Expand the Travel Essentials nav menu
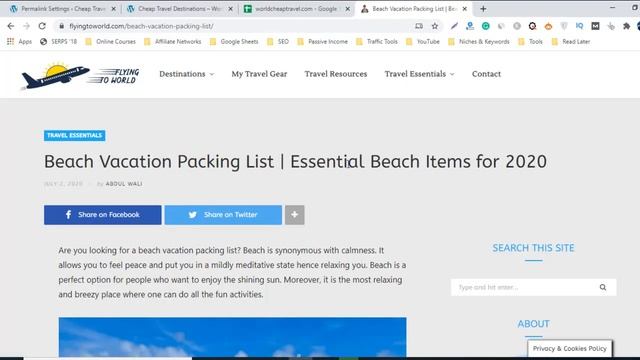 point(419,74)
